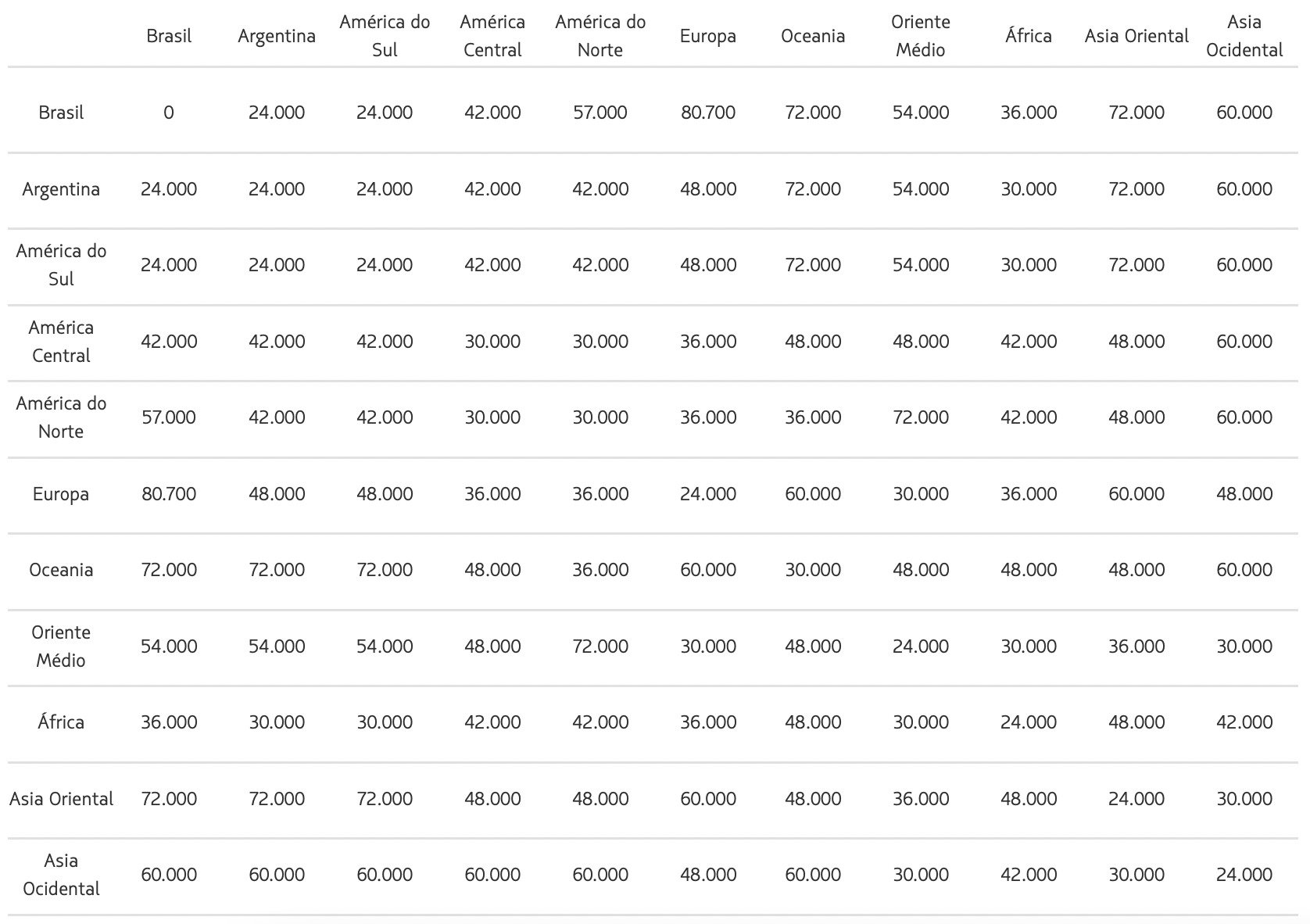Click the Europa column header

coord(707,36)
